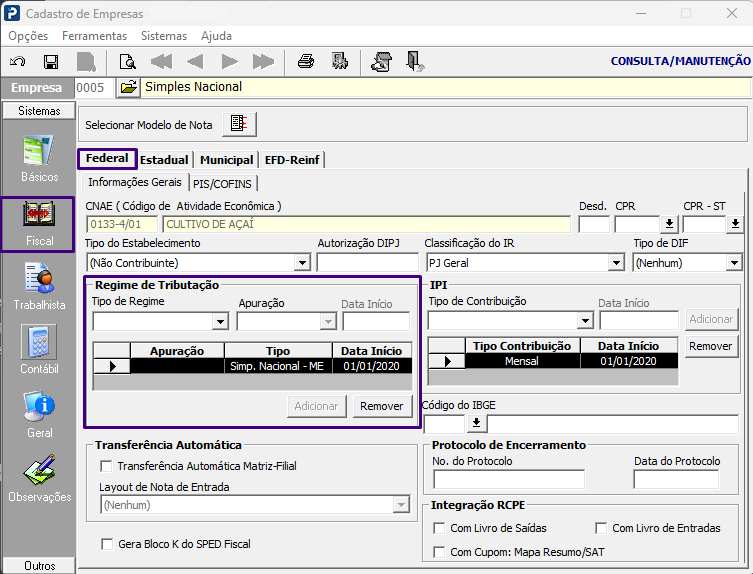Open the Geral sidebar section
The image size is (753, 574).
(x=39, y=414)
